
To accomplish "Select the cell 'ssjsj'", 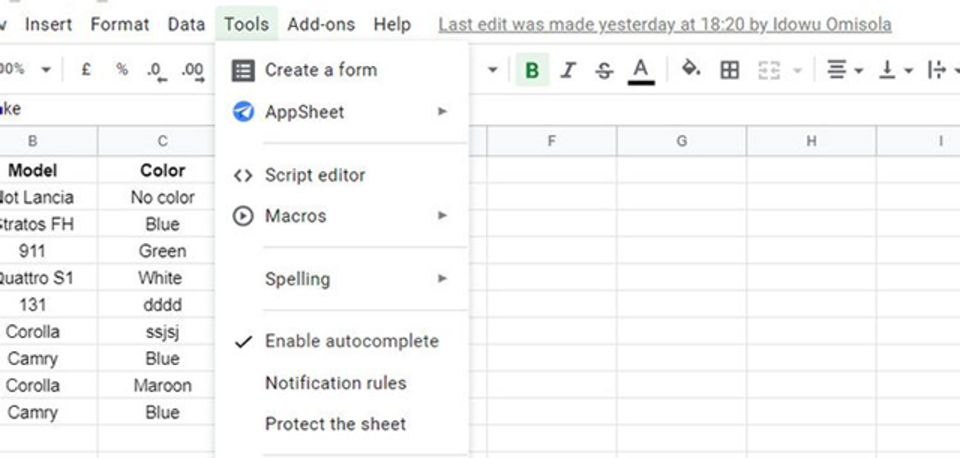I will click(156, 332).
